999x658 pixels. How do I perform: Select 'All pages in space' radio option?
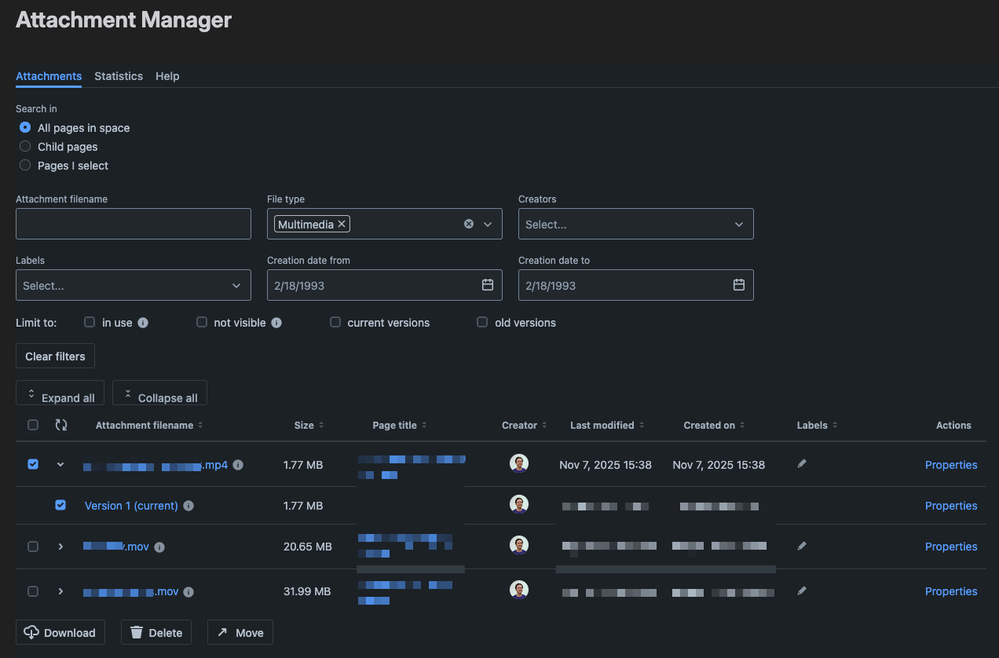25,127
